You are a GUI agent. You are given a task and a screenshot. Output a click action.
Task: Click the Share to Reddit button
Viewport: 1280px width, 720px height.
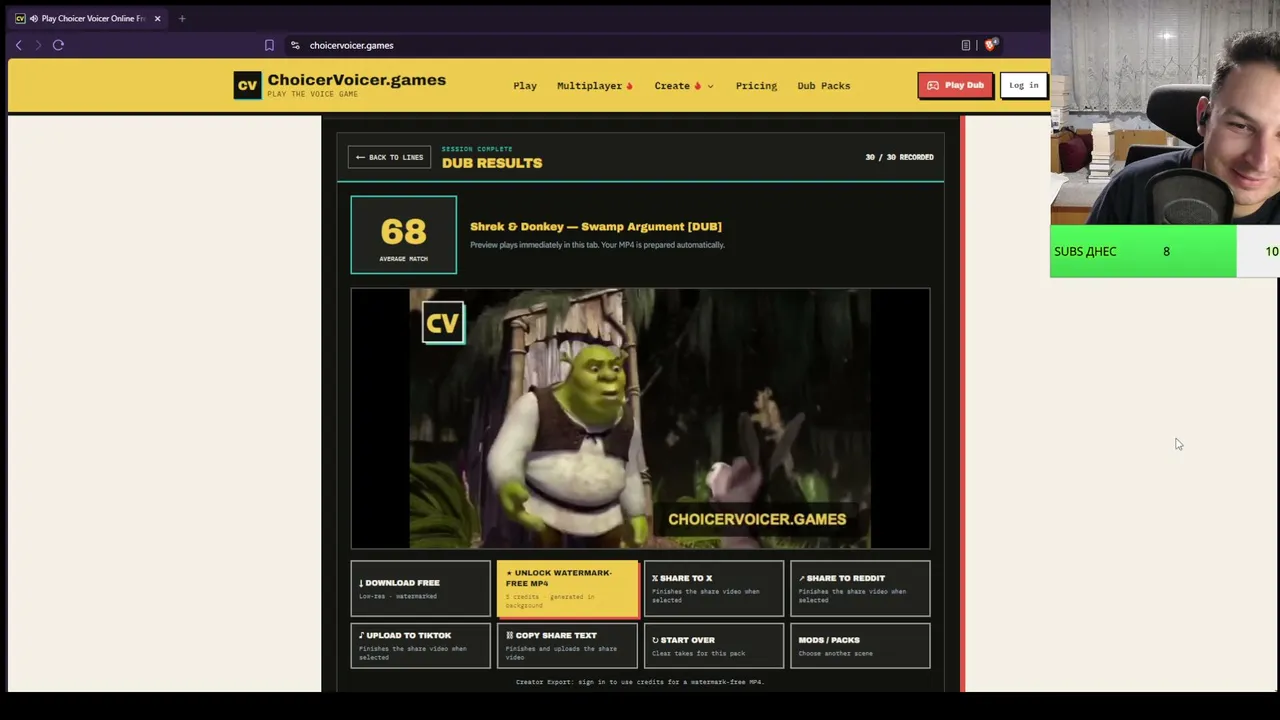coord(860,589)
